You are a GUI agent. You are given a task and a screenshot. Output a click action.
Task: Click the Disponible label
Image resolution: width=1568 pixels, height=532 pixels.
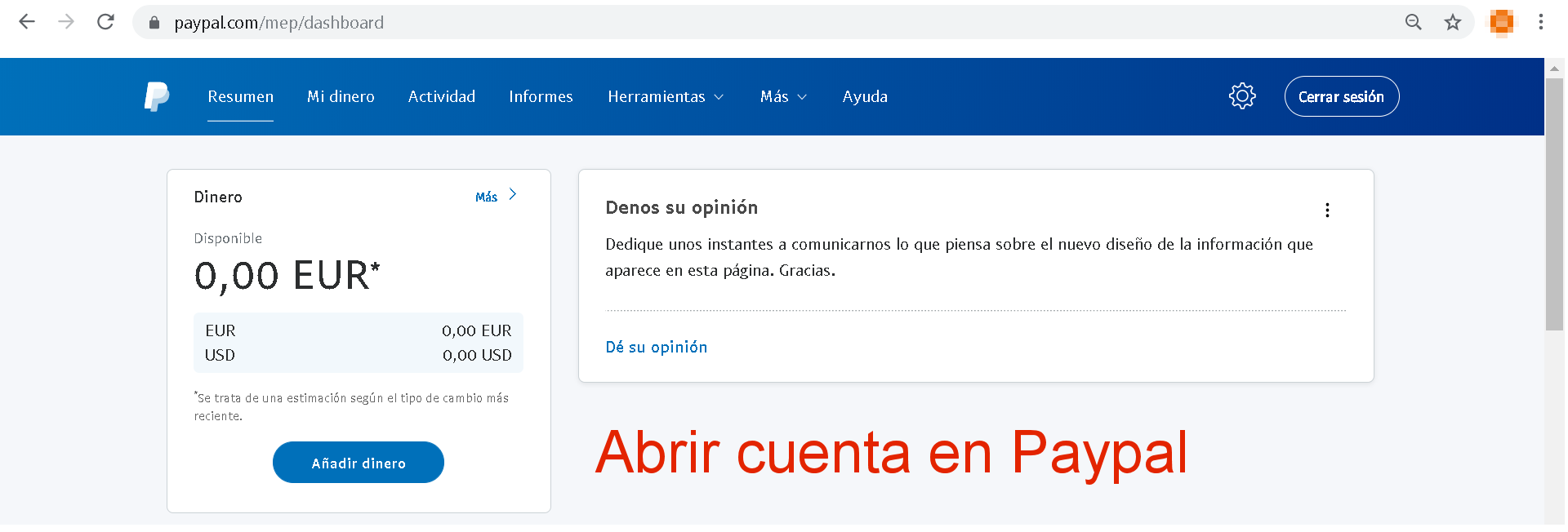pyautogui.click(x=228, y=238)
